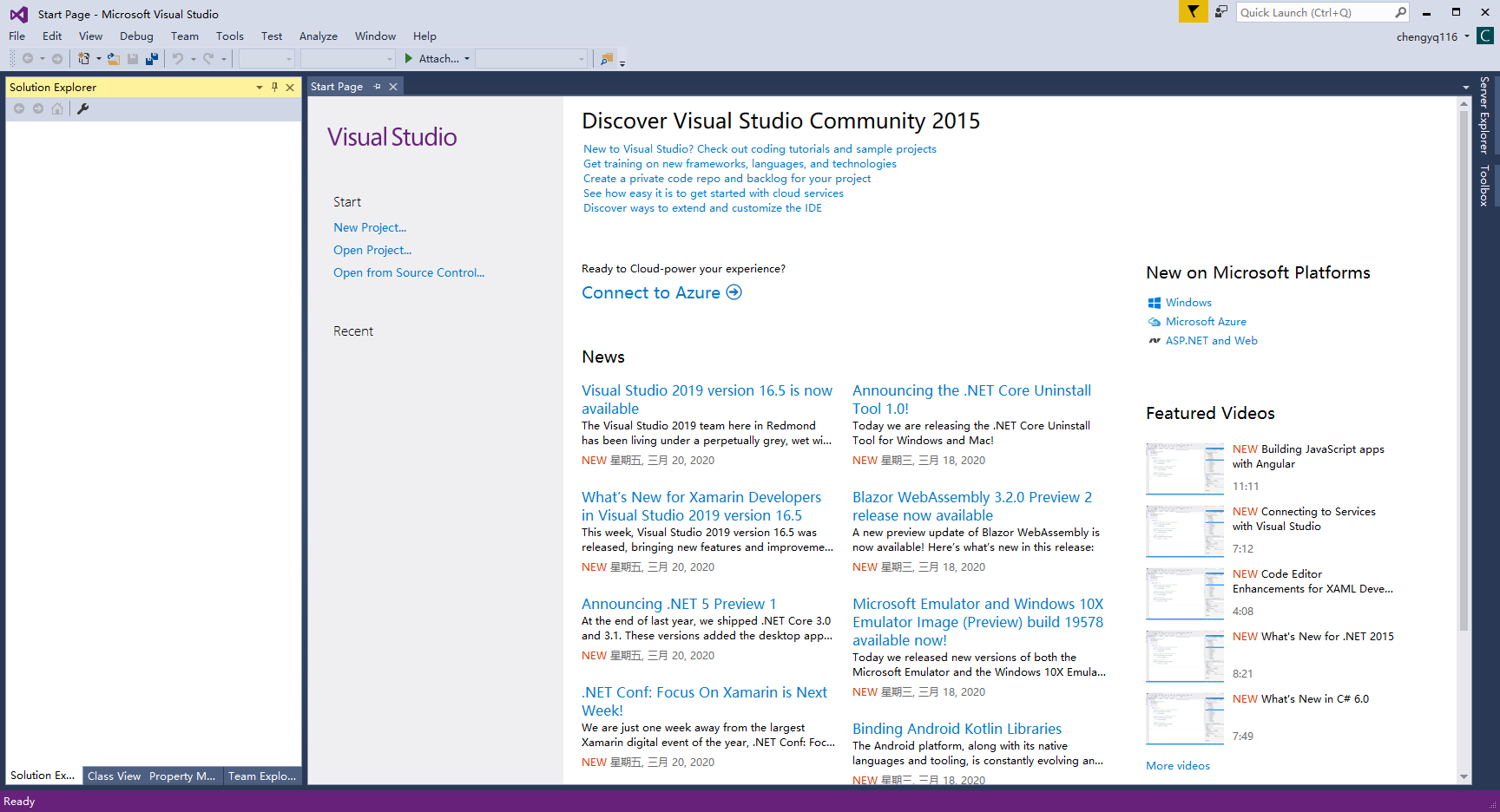1500x812 pixels.
Task: Open the Attach button dropdown arrow
Action: point(467,59)
